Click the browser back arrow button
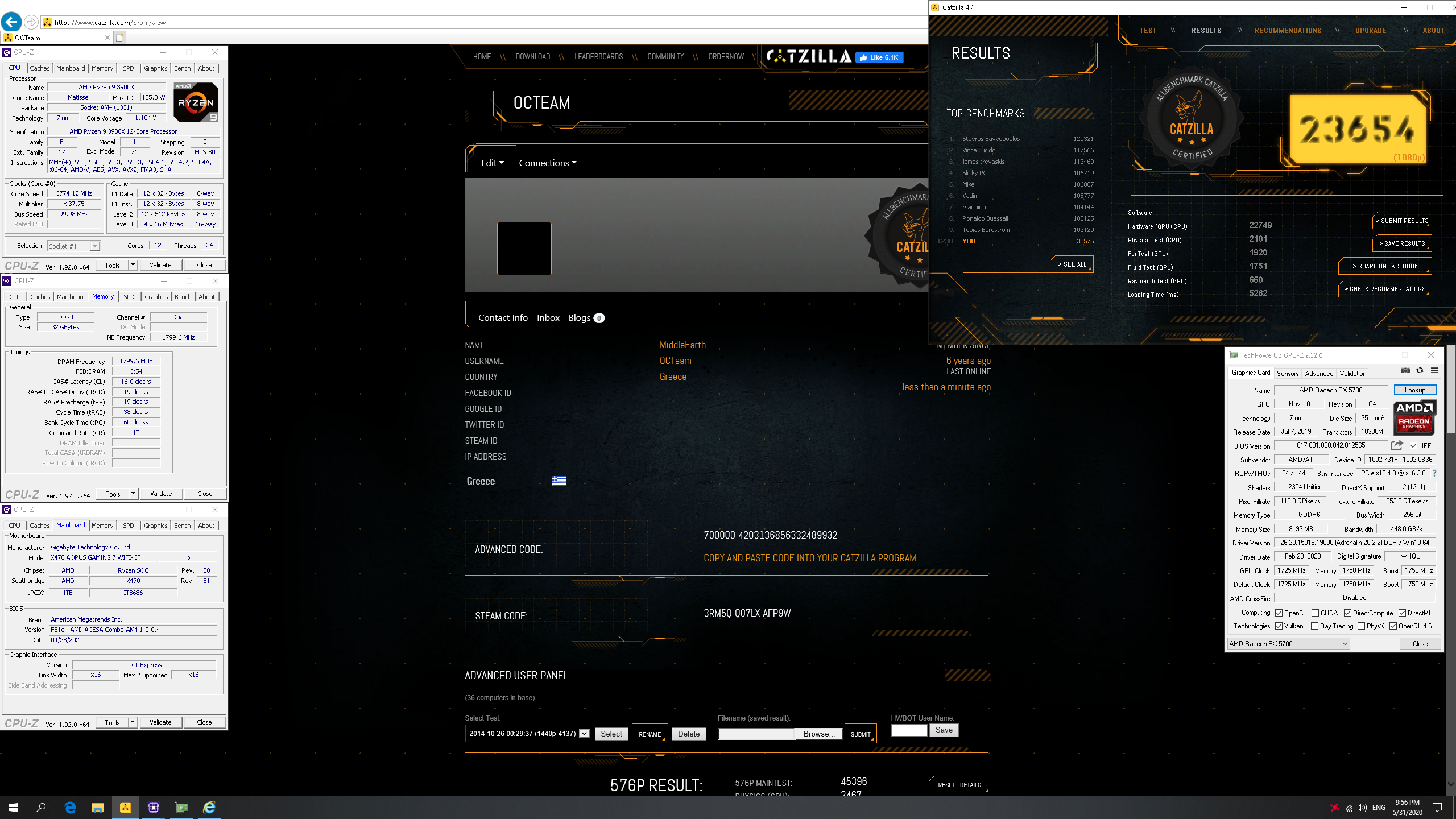Image resolution: width=1456 pixels, height=819 pixels. click(x=11, y=22)
